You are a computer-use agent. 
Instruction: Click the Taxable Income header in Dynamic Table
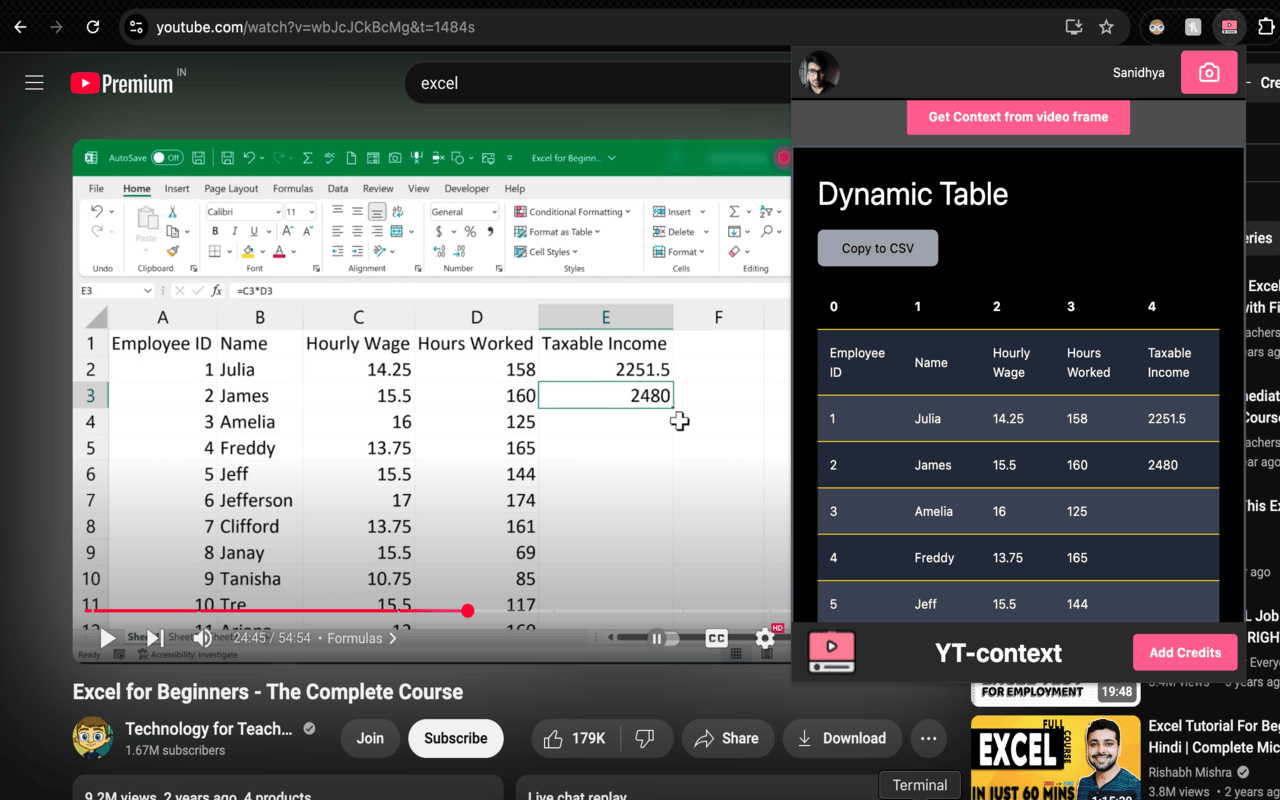[x=1169, y=362]
